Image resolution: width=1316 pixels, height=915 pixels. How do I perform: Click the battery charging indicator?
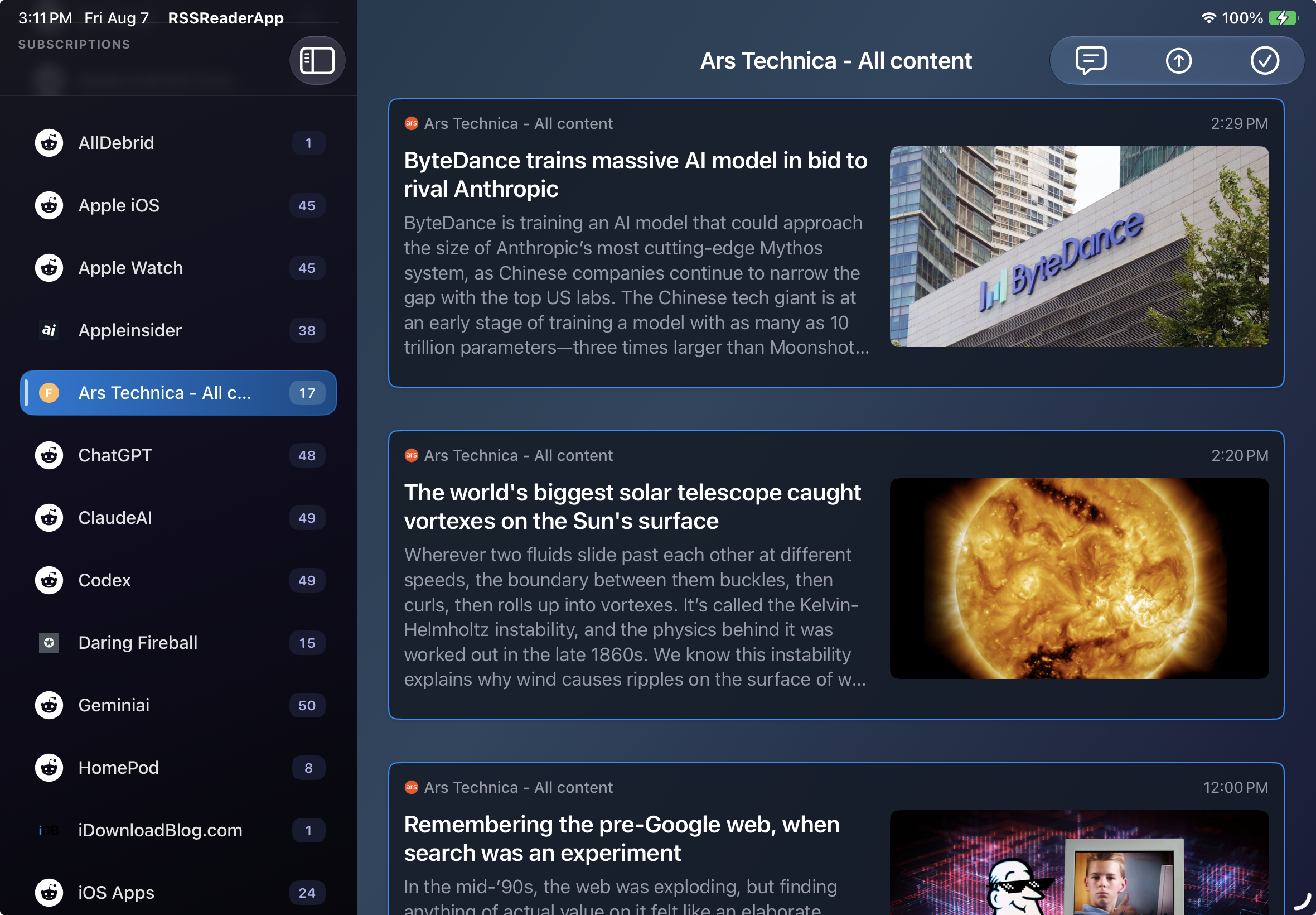(x=1283, y=18)
